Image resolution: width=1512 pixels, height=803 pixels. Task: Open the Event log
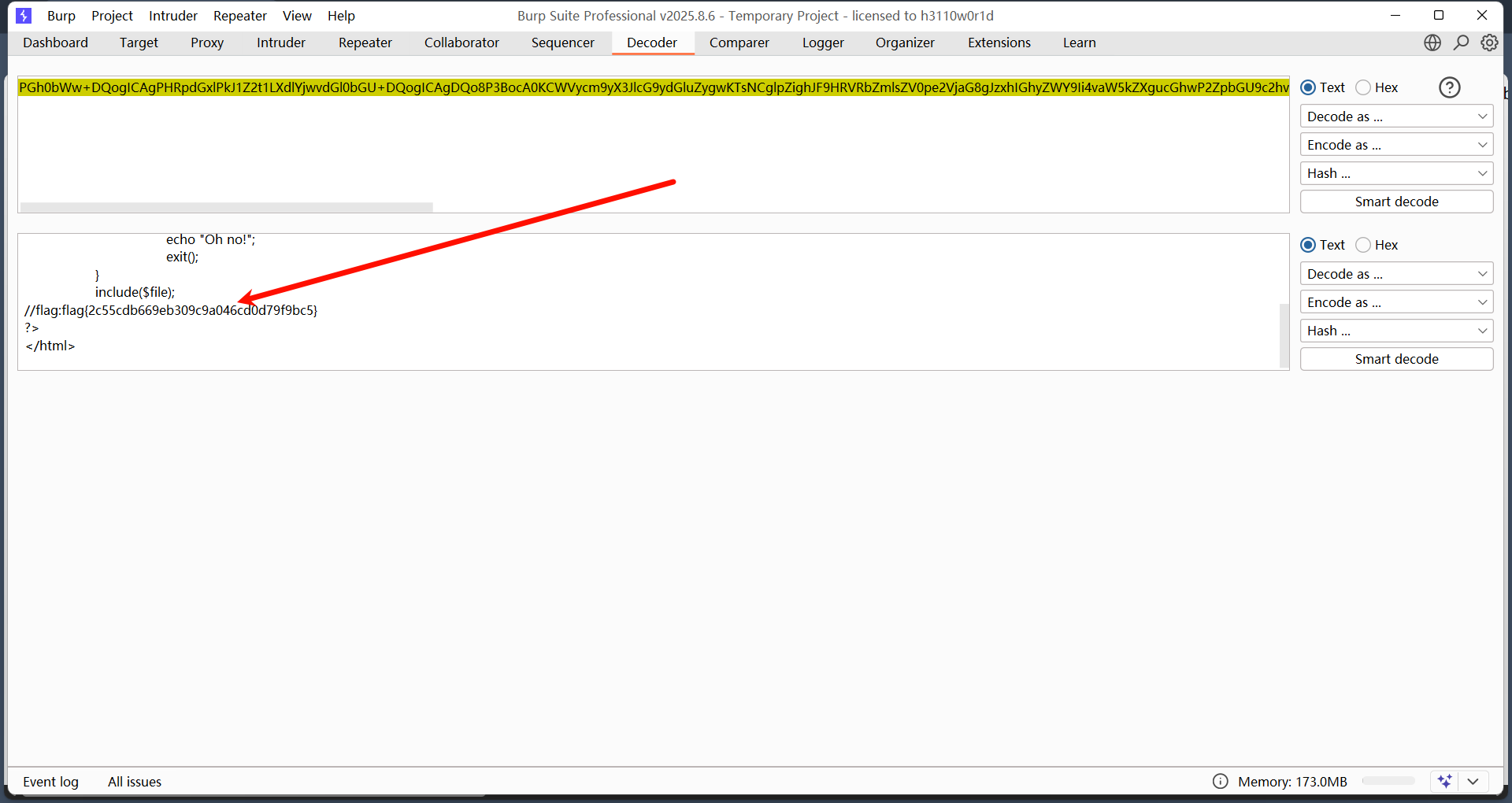coord(50,782)
